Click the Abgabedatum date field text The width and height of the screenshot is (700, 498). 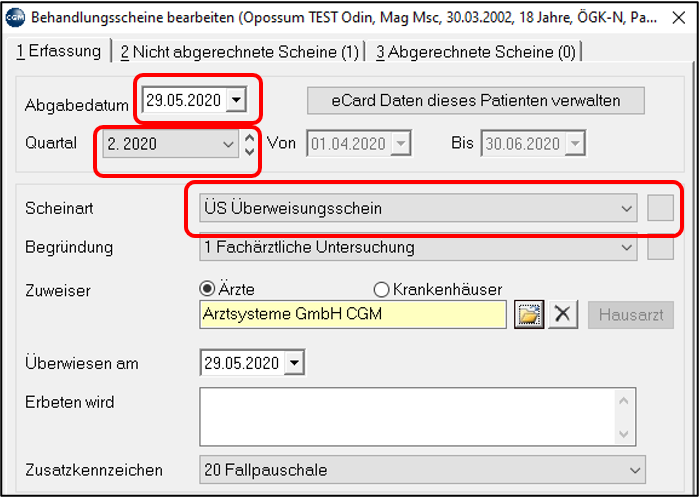[x=183, y=100]
